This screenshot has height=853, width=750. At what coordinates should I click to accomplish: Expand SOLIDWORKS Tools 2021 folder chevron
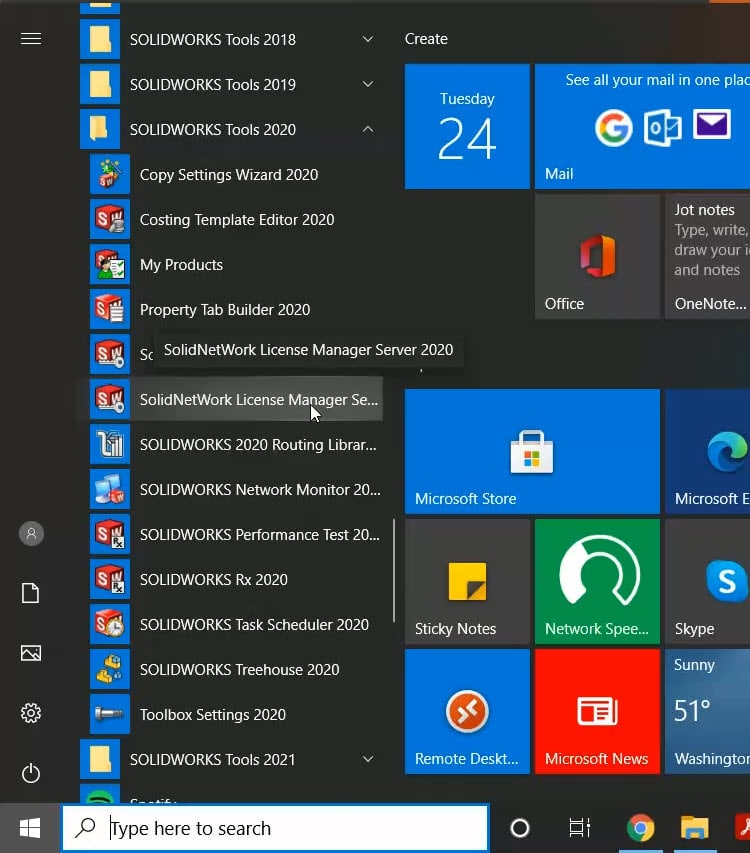tap(368, 759)
